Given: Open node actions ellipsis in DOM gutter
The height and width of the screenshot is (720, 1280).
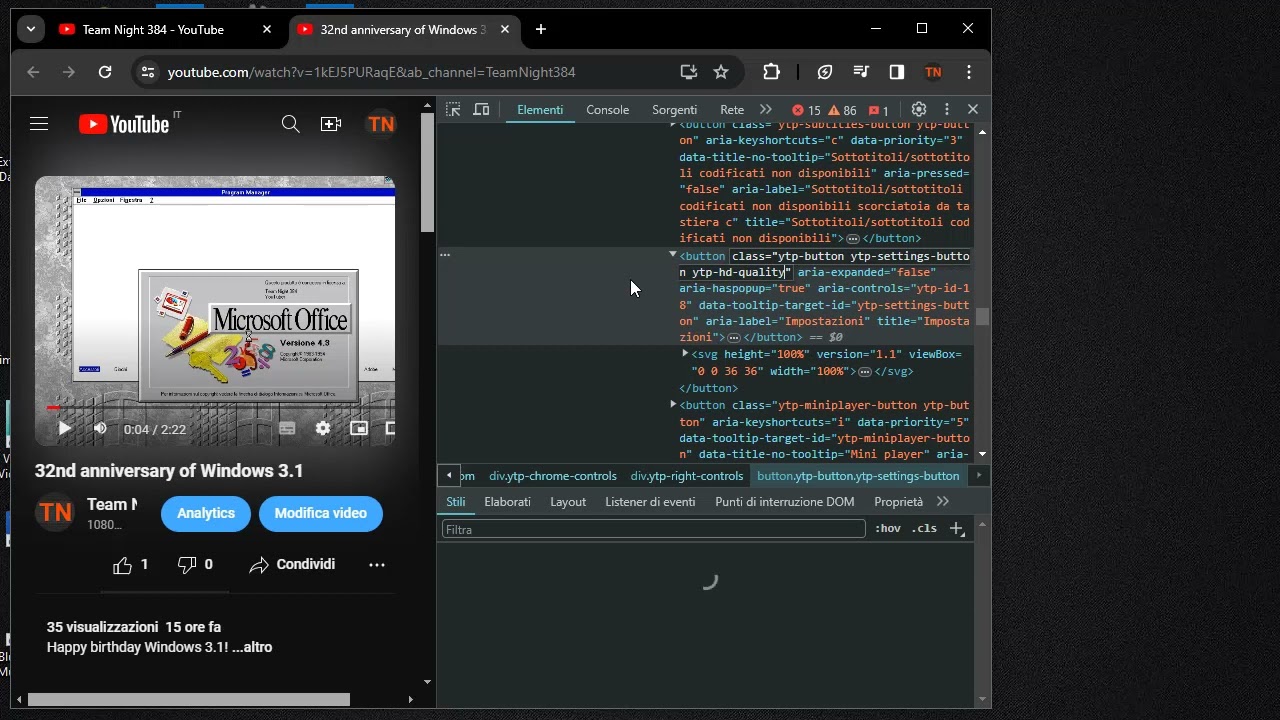Looking at the screenshot, I should (445, 256).
